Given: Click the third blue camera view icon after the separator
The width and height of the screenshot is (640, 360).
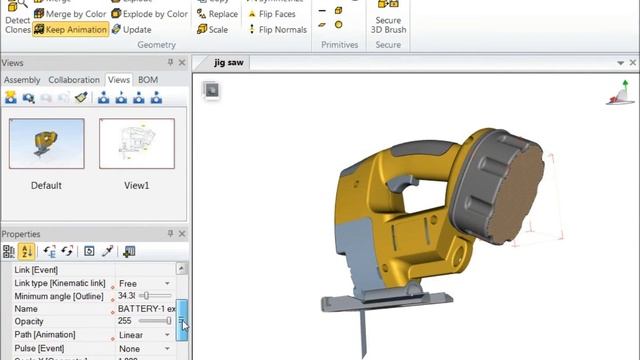Looking at the screenshot, I should pos(139,98).
